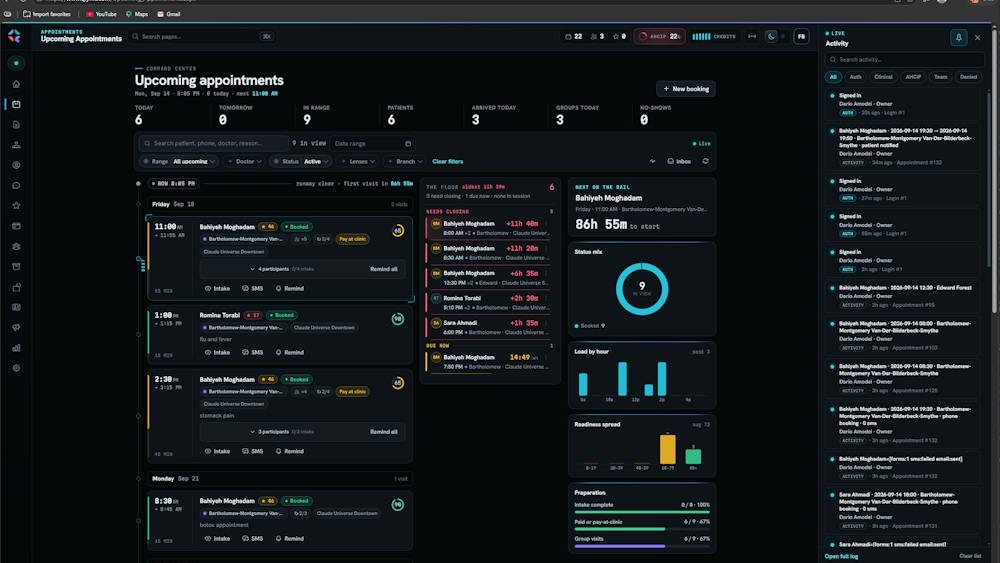
Task: Click the people count 3 in the top bar
Action: click(x=598, y=36)
